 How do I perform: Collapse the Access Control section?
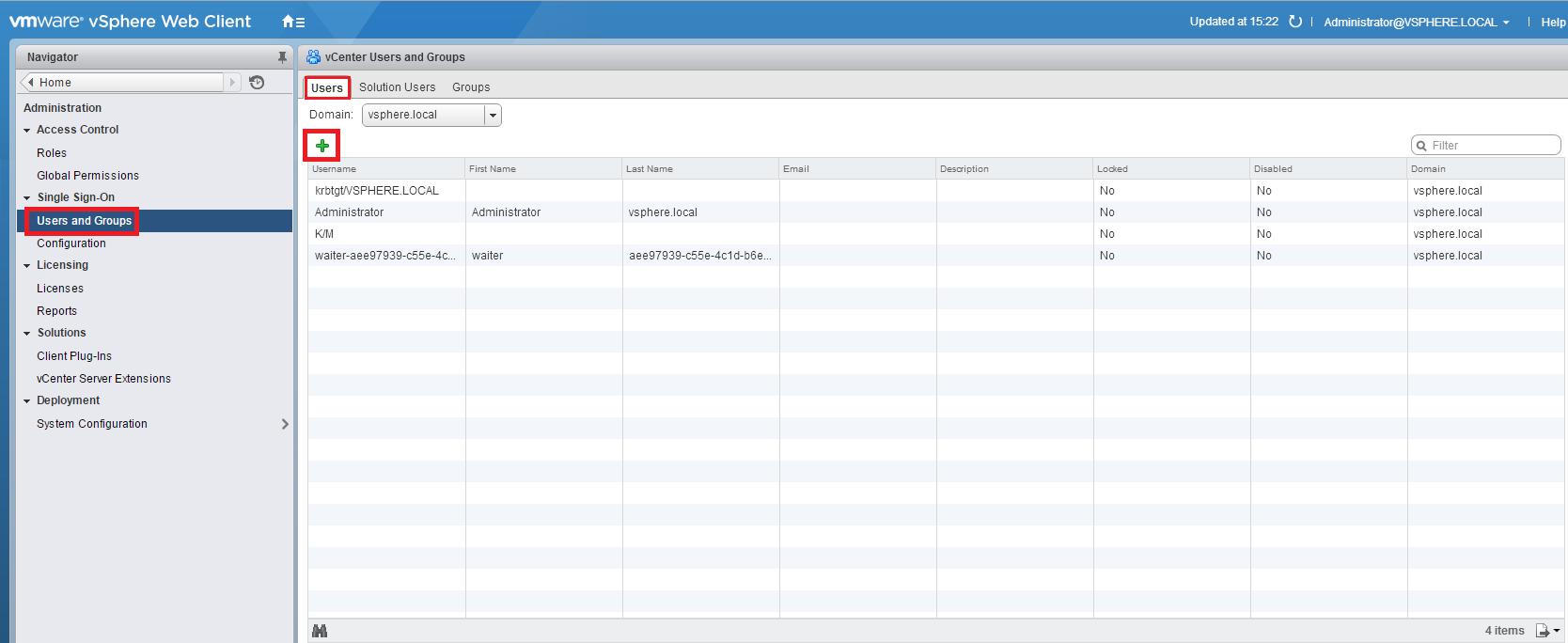coord(27,131)
